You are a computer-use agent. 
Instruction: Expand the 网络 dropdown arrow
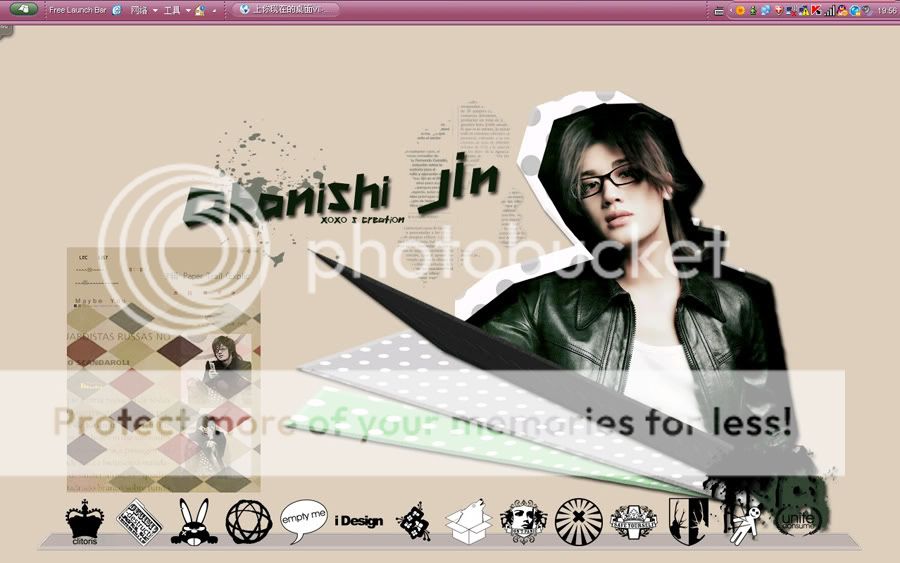tap(155, 10)
